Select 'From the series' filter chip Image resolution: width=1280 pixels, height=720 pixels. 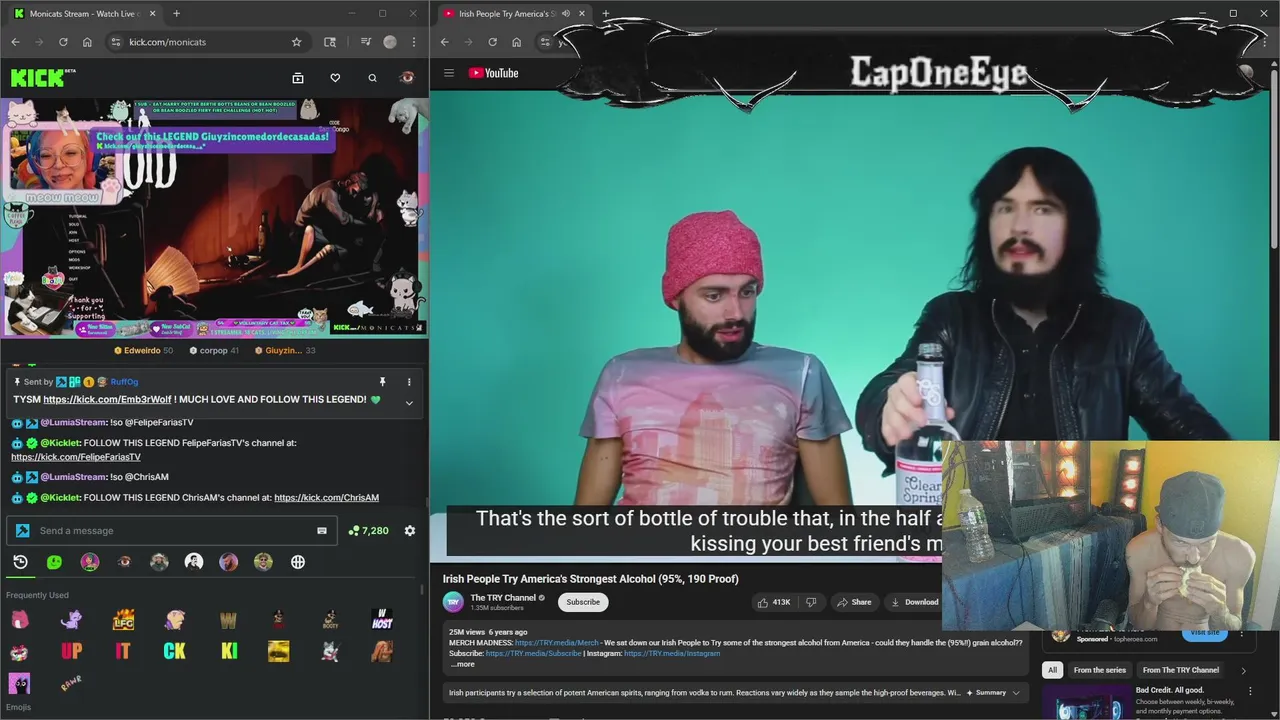click(x=1099, y=670)
